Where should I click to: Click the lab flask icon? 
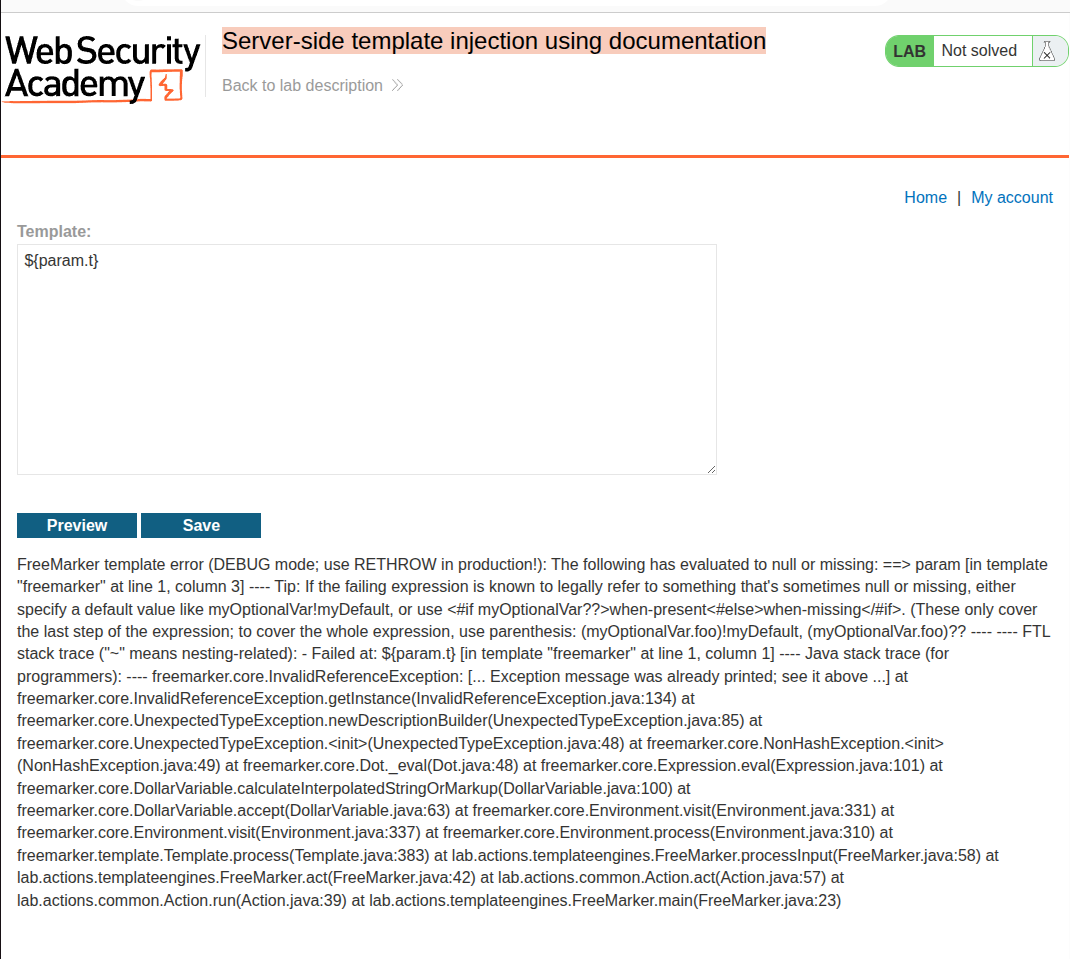[1047, 51]
